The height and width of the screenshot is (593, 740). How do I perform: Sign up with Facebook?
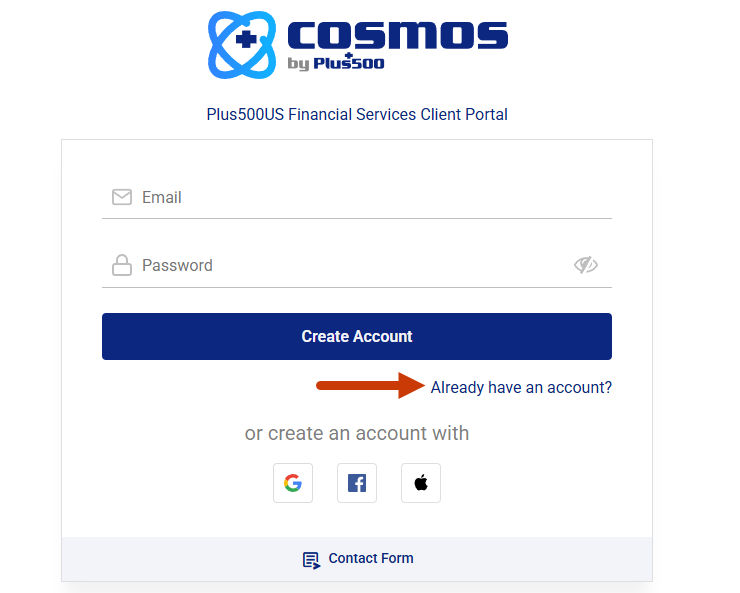(x=357, y=483)
